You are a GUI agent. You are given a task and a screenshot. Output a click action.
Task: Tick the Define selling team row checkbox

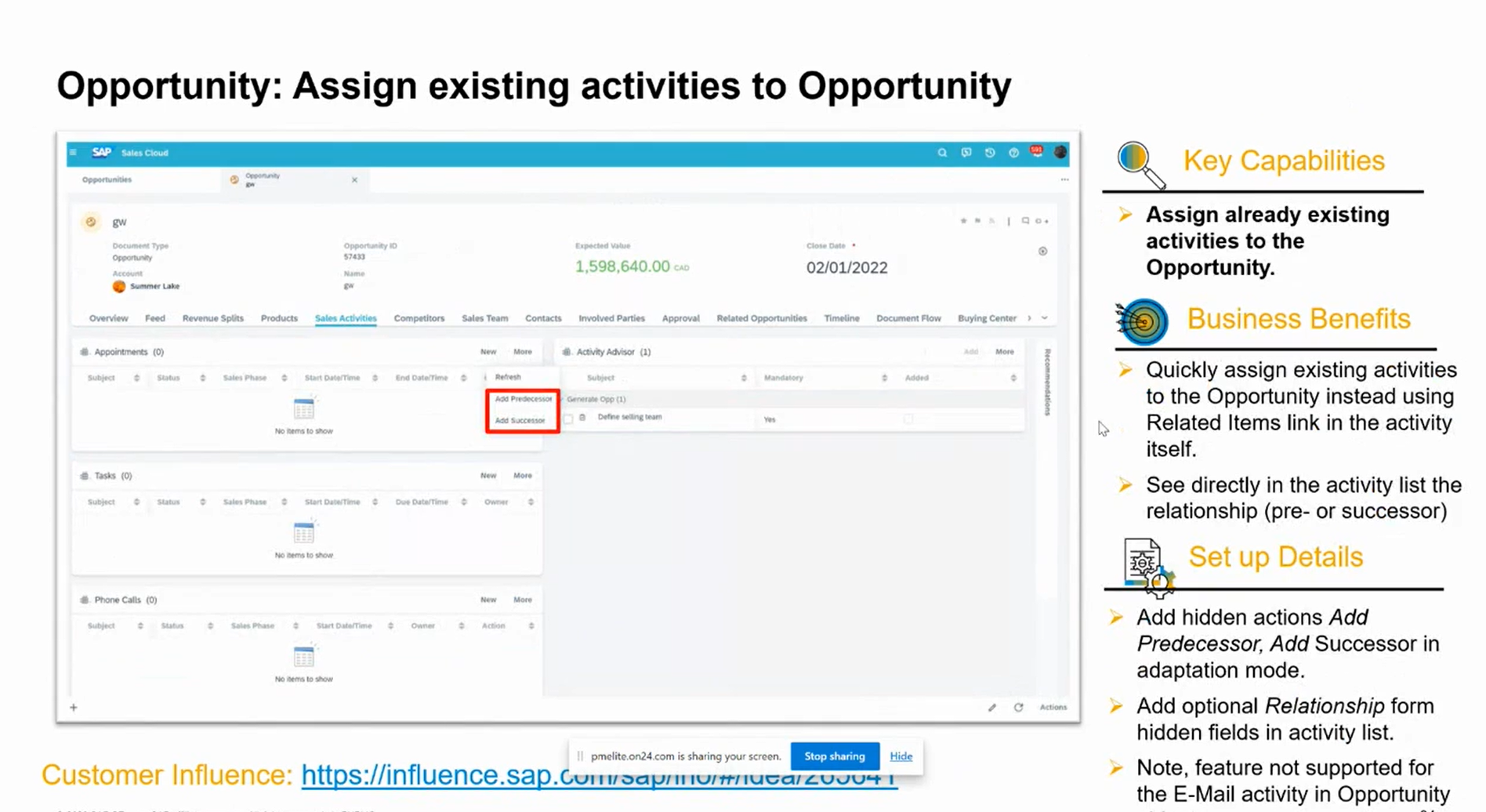568,419
